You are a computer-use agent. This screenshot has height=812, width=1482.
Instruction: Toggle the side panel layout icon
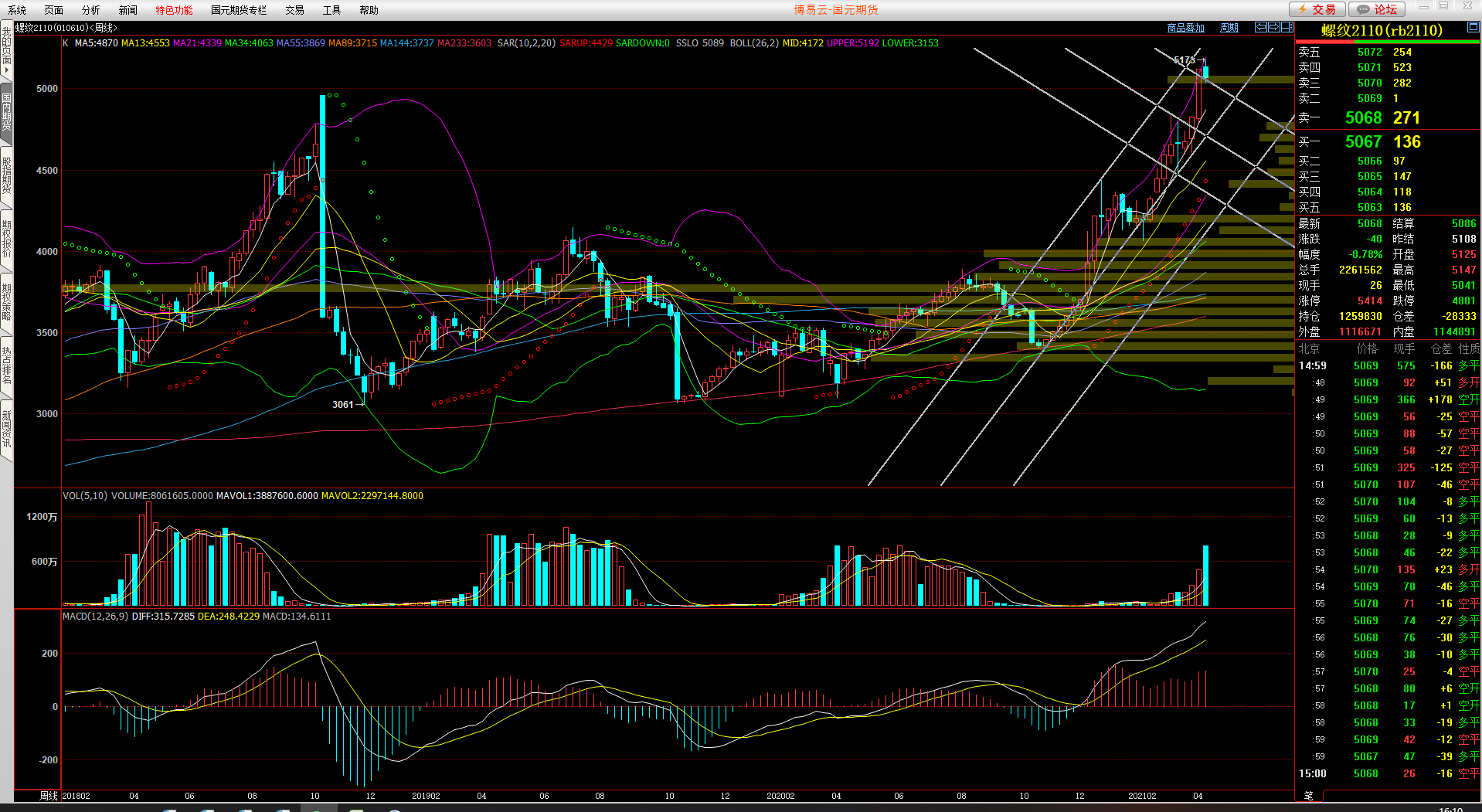click(x=1287, y=27)
